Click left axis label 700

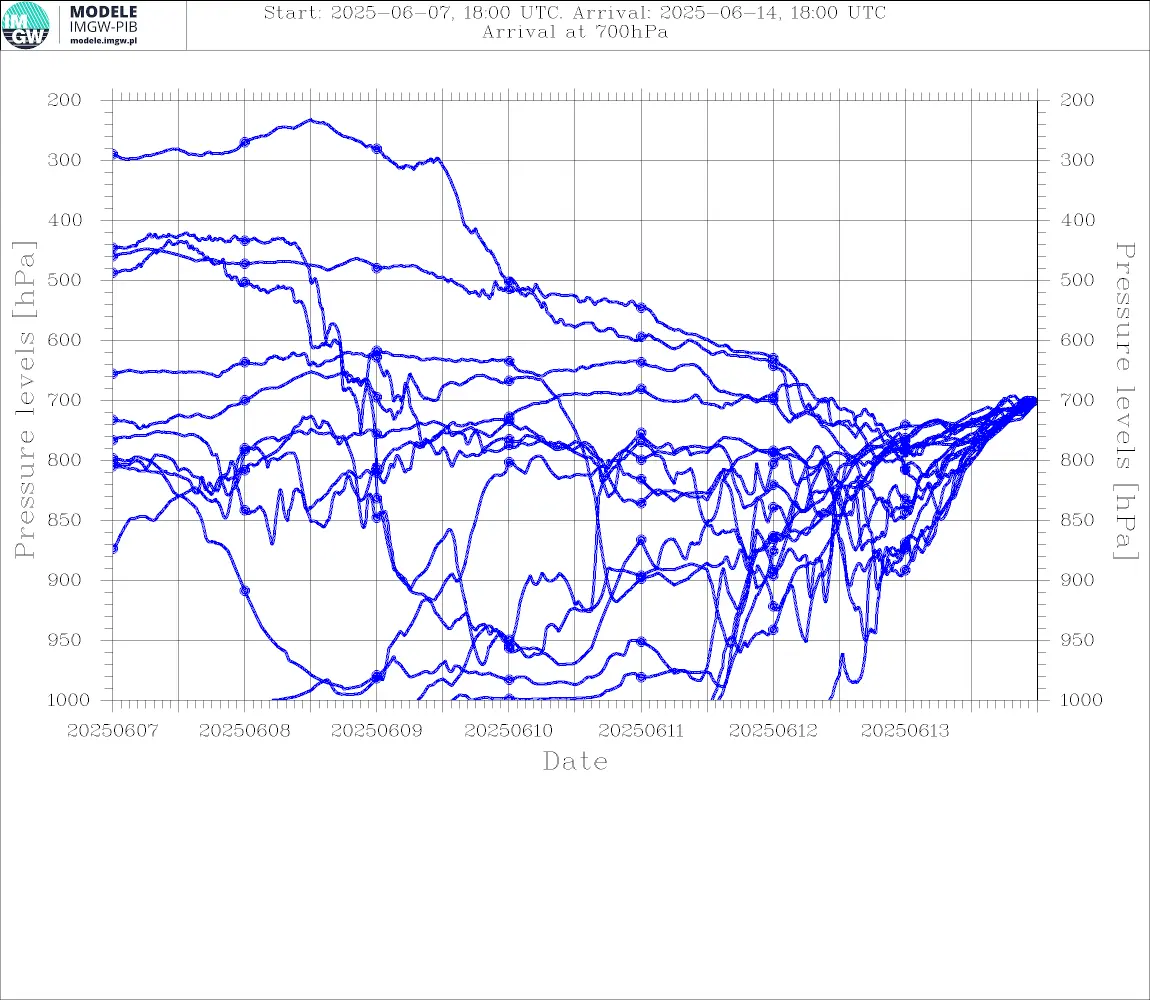point(64,401)
